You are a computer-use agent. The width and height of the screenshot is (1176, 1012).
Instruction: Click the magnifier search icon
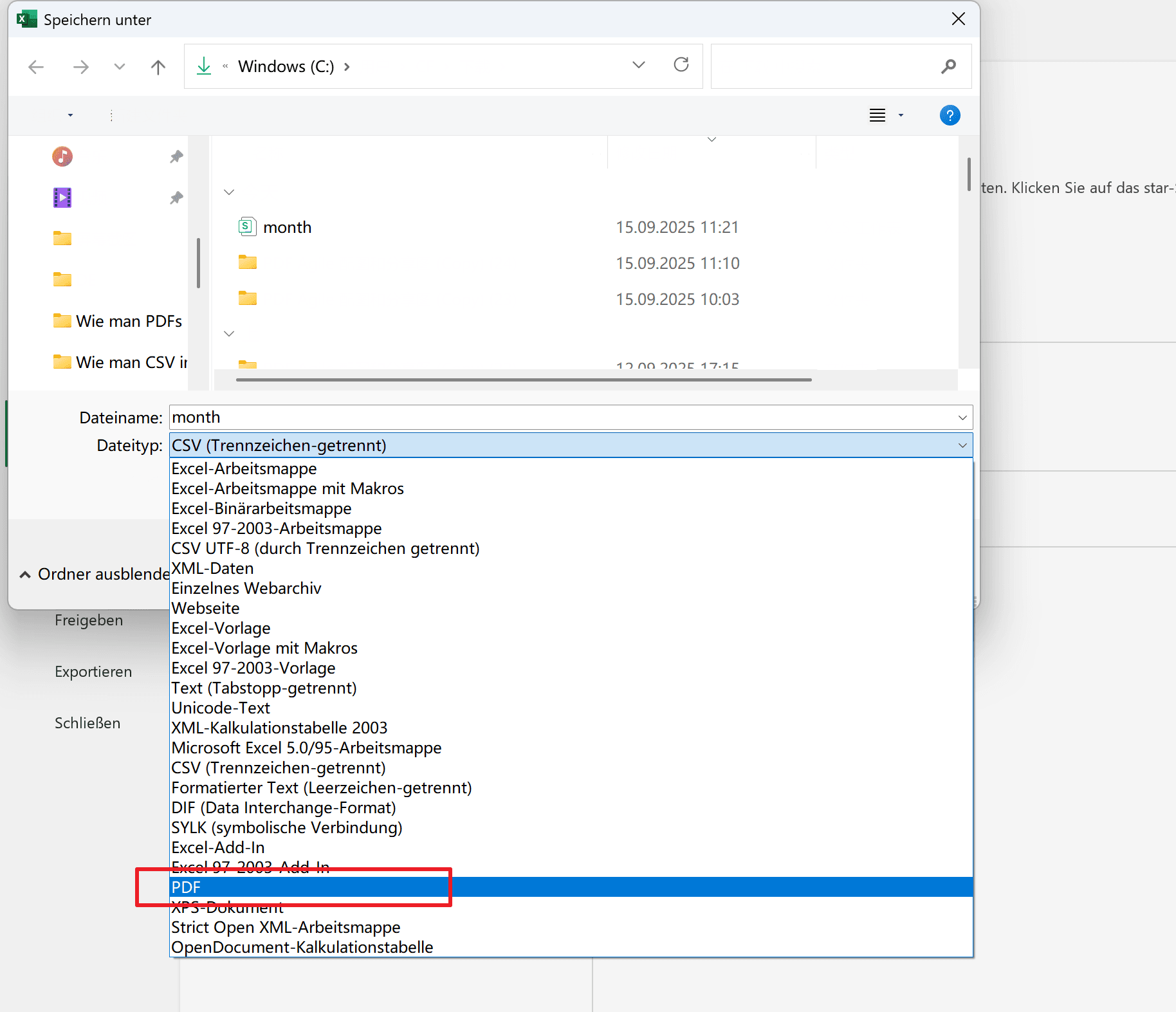(948, 66)
